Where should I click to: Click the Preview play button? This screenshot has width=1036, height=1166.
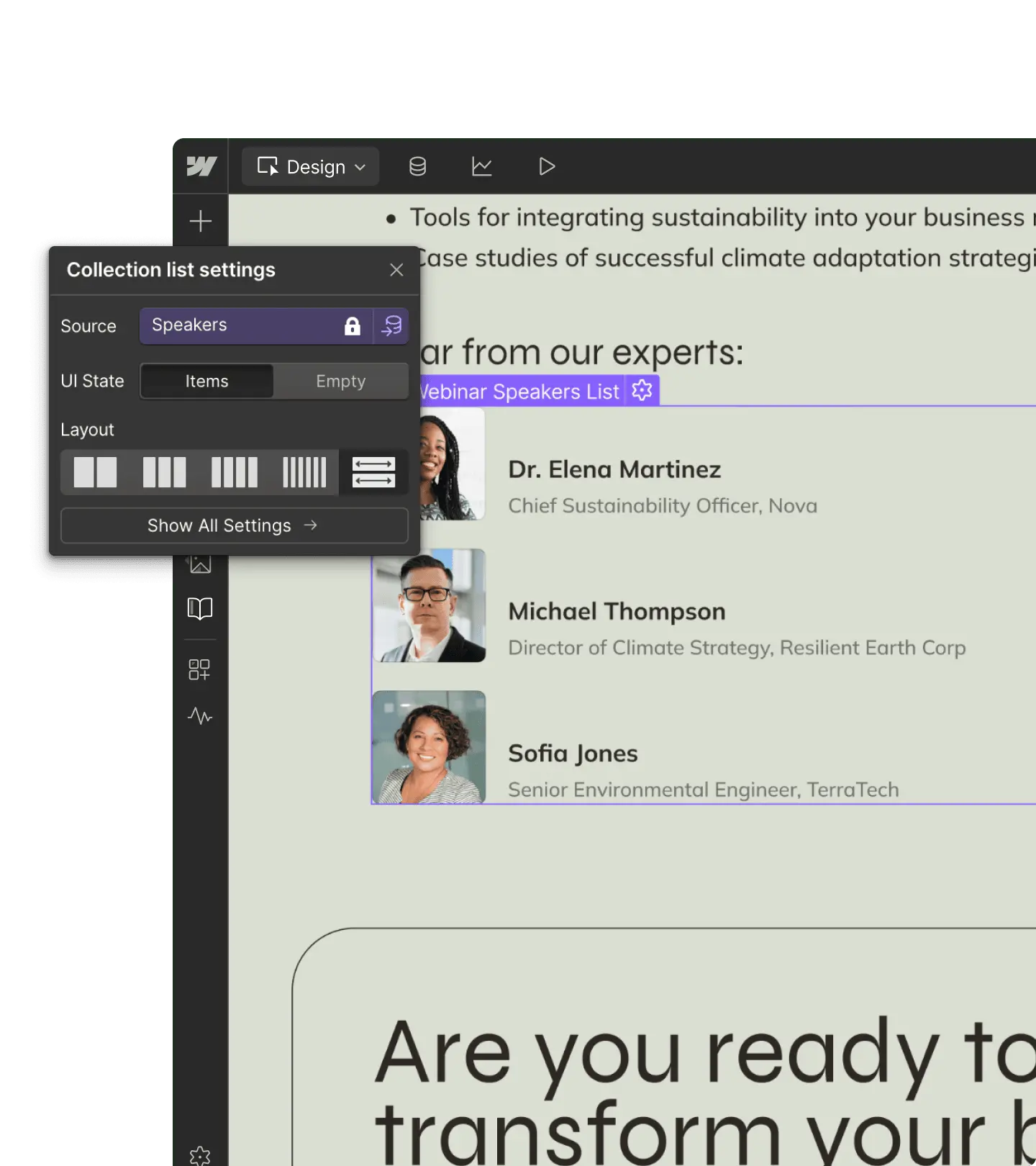[x=547, y=167]
